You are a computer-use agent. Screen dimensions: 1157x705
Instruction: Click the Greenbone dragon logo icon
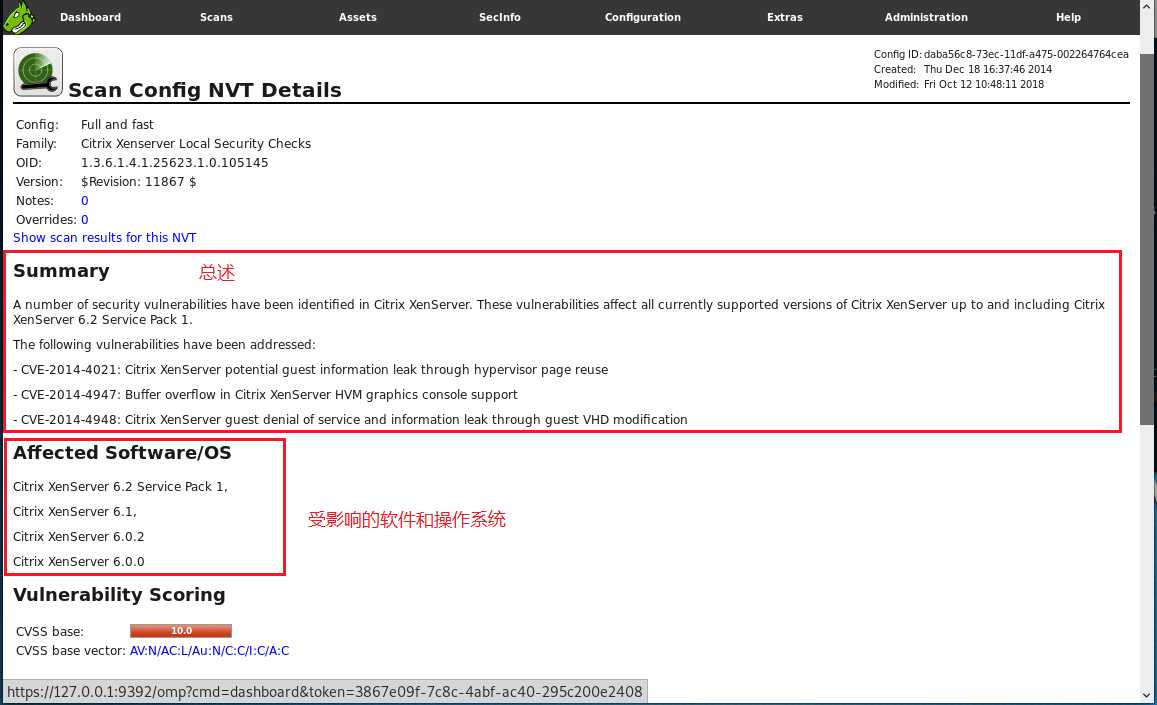tap(18, 17)
